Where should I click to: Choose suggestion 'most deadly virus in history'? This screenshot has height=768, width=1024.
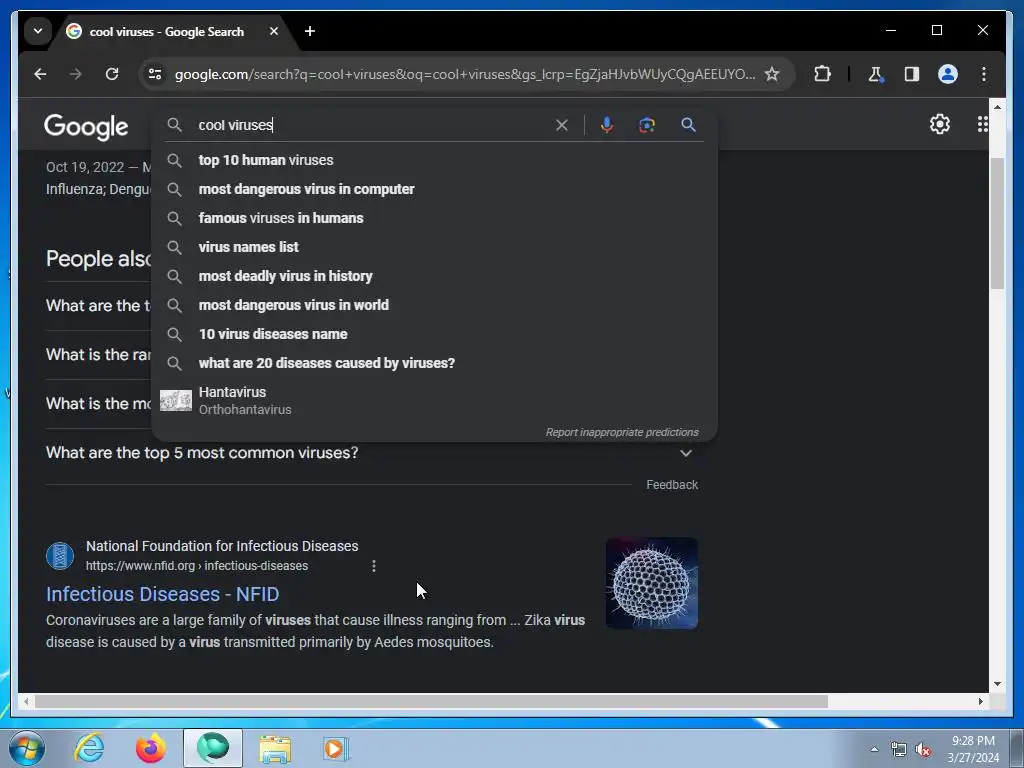(x=434, y=276)
